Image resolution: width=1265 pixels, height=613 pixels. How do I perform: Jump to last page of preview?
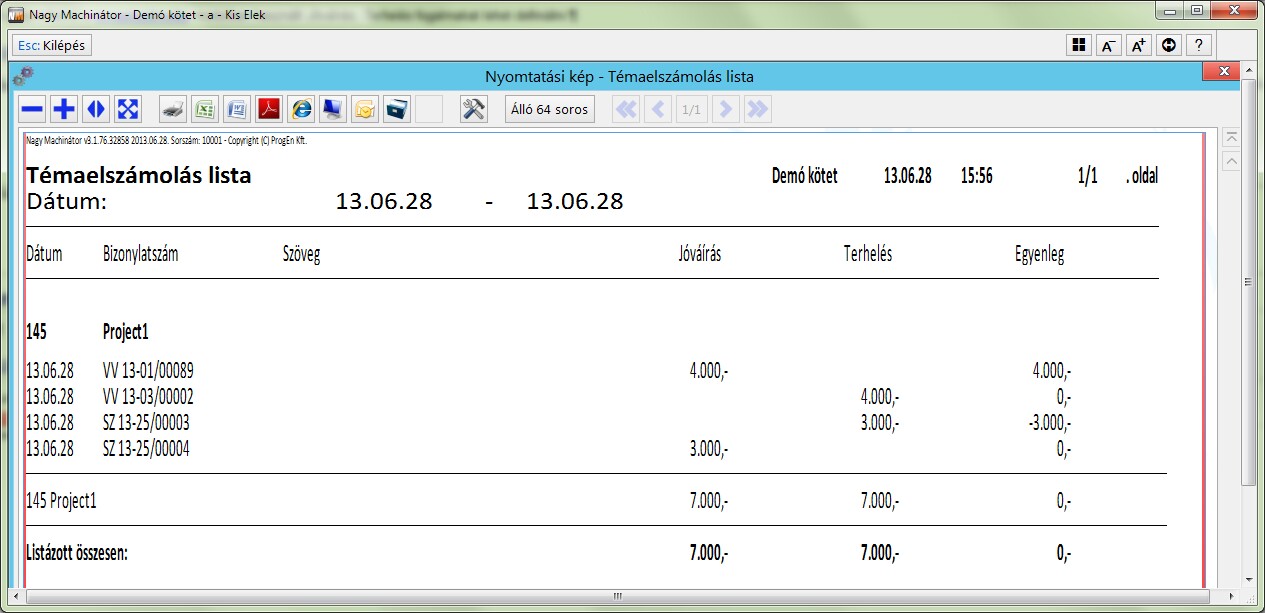pos(758,109)
